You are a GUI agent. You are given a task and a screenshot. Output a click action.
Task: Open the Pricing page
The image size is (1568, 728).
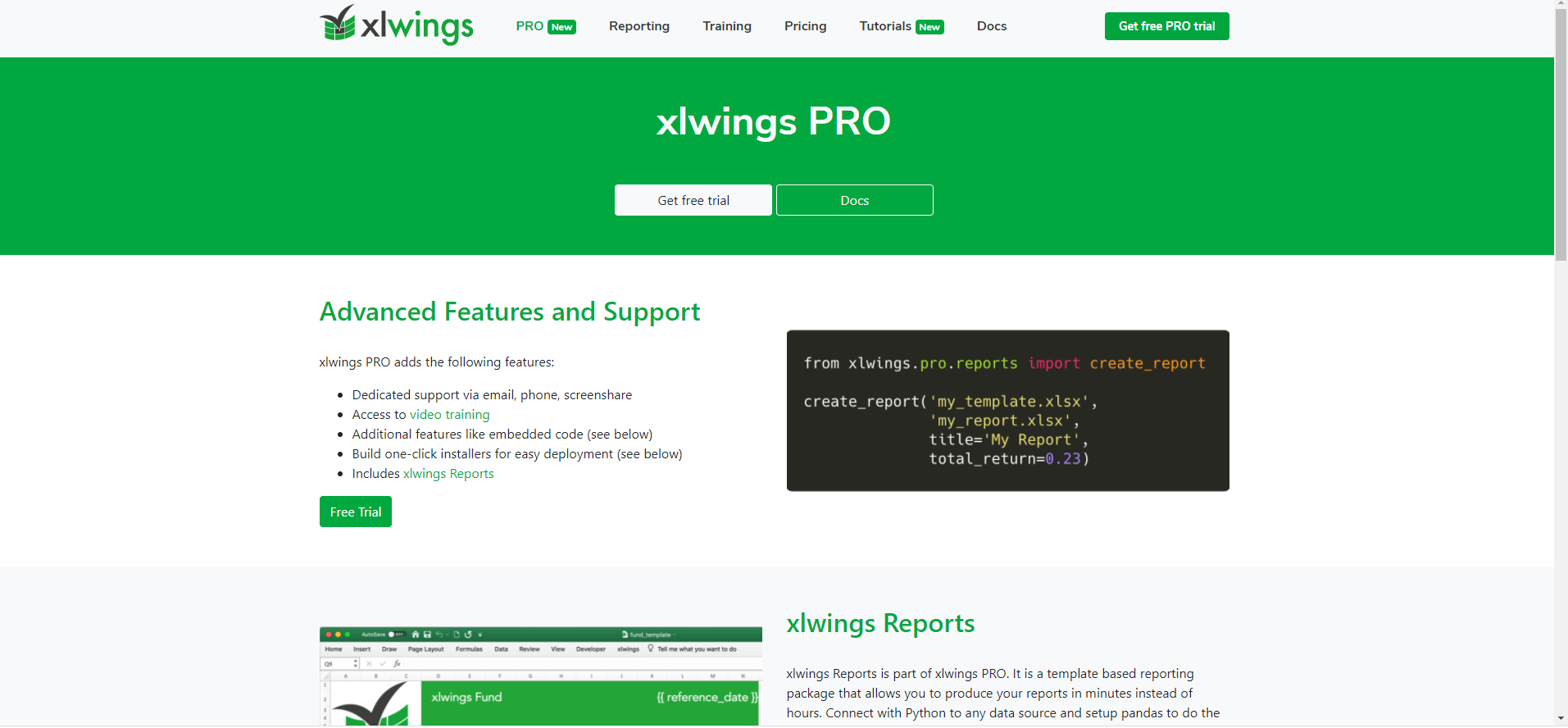[805, 26]
